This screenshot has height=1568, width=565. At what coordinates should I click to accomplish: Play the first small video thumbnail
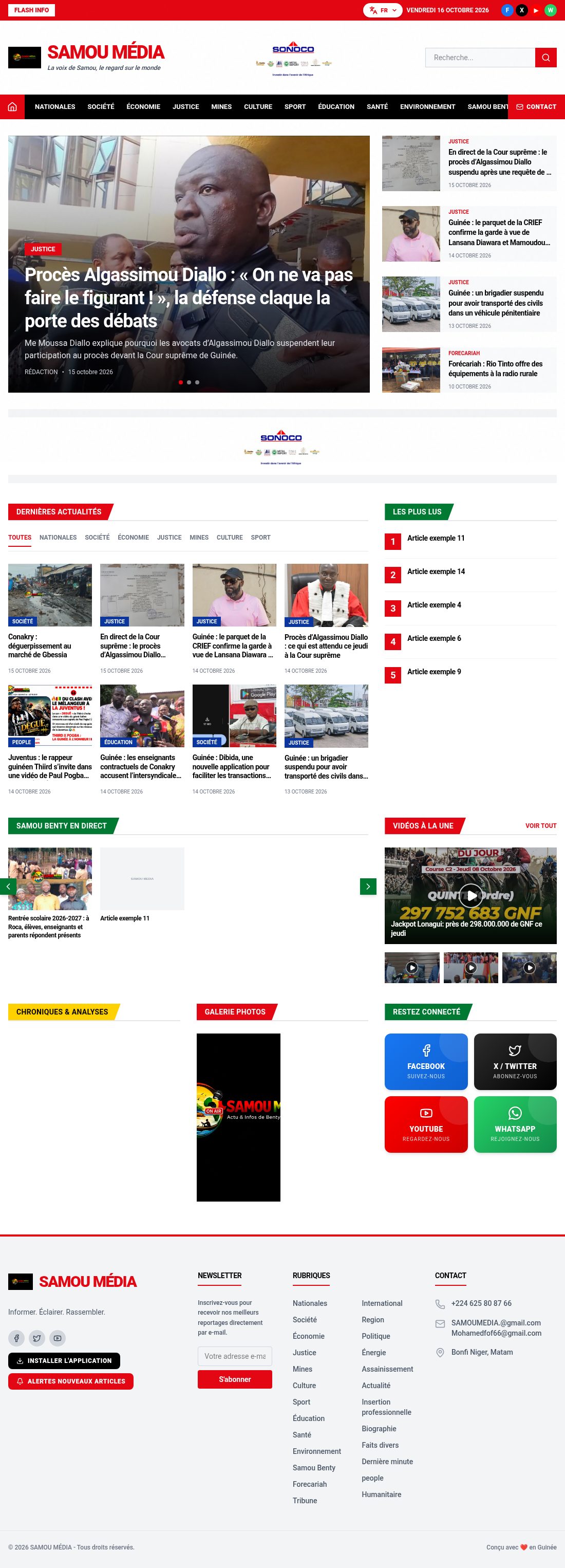pyautogui.click(x=412, y=967)
